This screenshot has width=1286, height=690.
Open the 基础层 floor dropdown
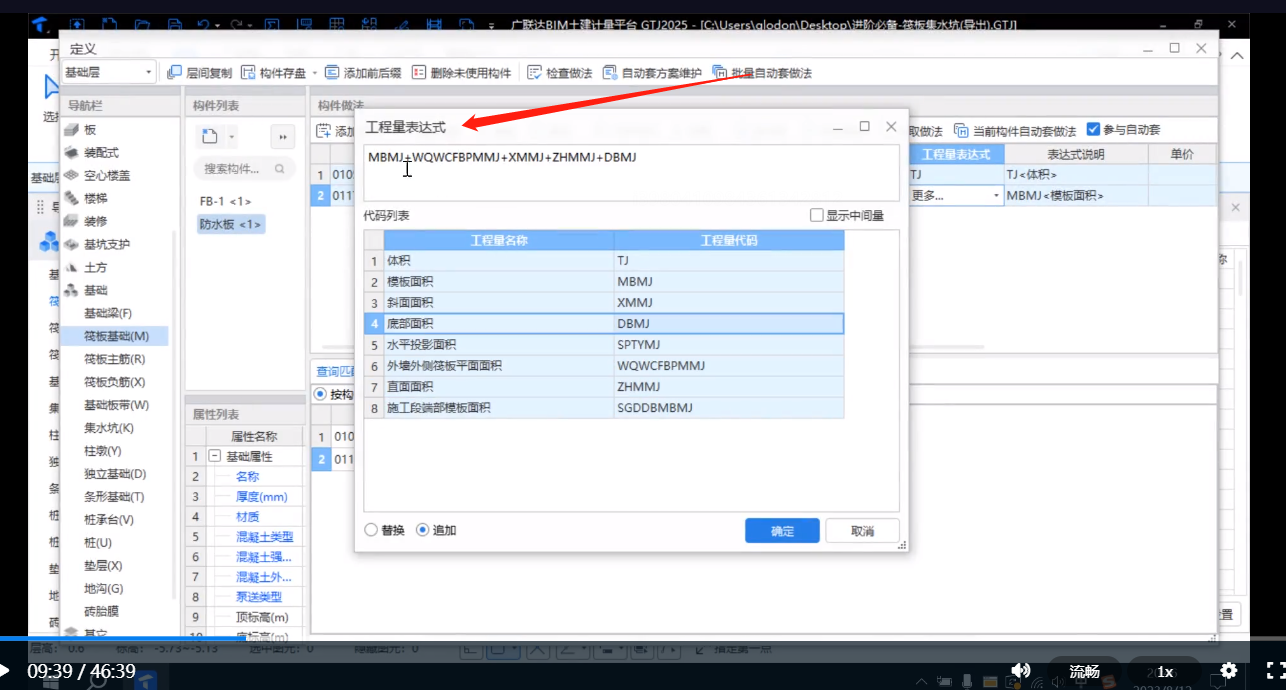click(x=108, y=72)
